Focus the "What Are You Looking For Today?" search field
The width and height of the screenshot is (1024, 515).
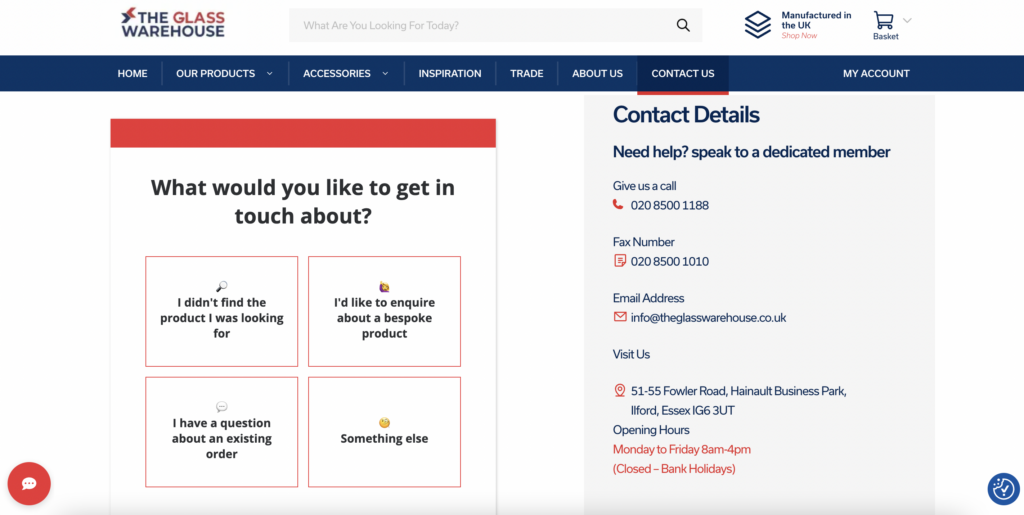pyautogui.click(x=480, y=26)
